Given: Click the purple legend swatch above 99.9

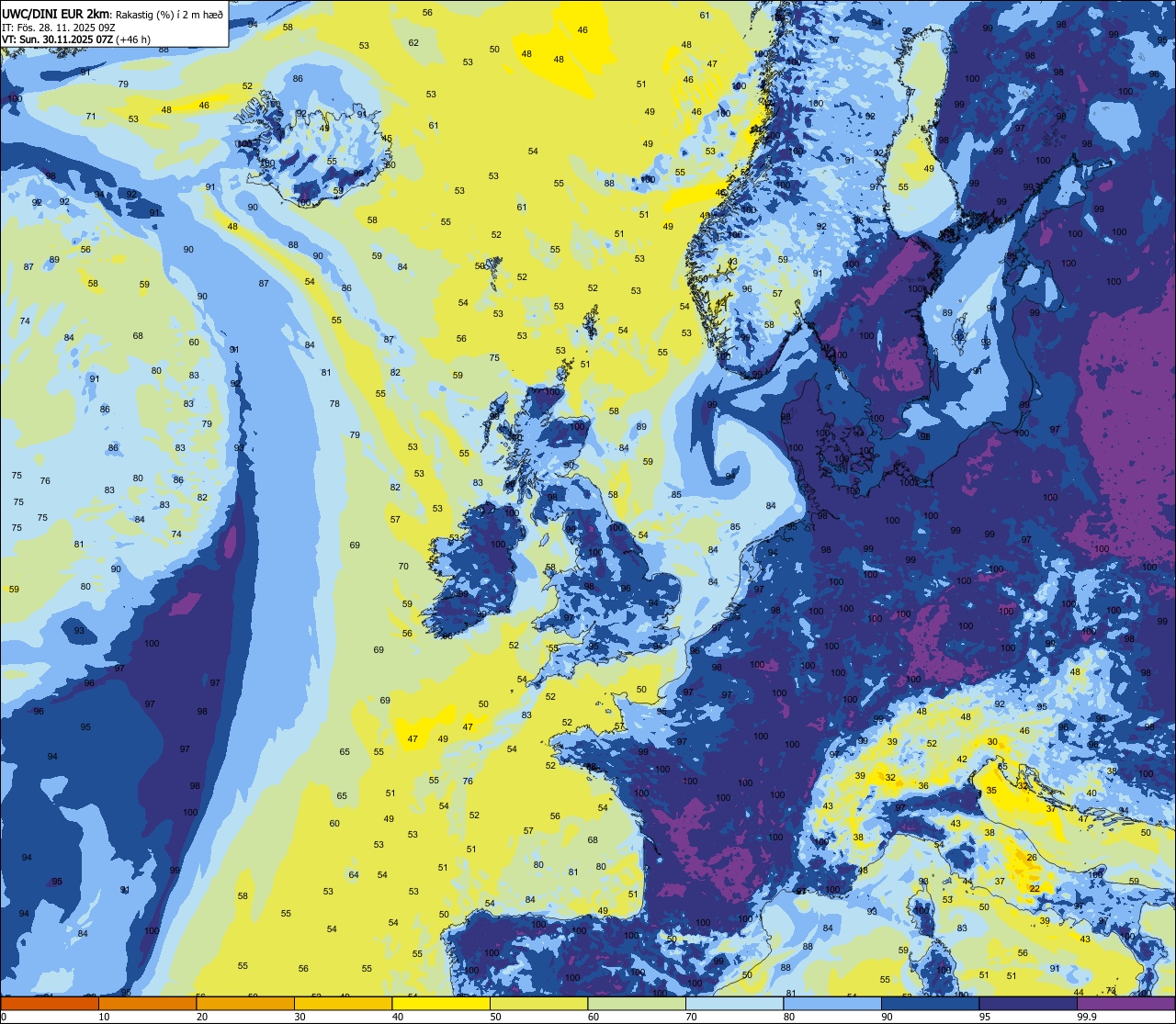Looking at the screenshot, I should click(x=1125, y=1003).
